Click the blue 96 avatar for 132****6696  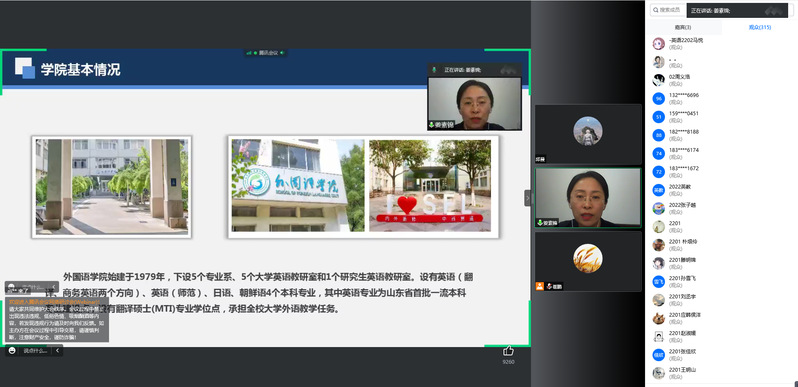(659, 98)
